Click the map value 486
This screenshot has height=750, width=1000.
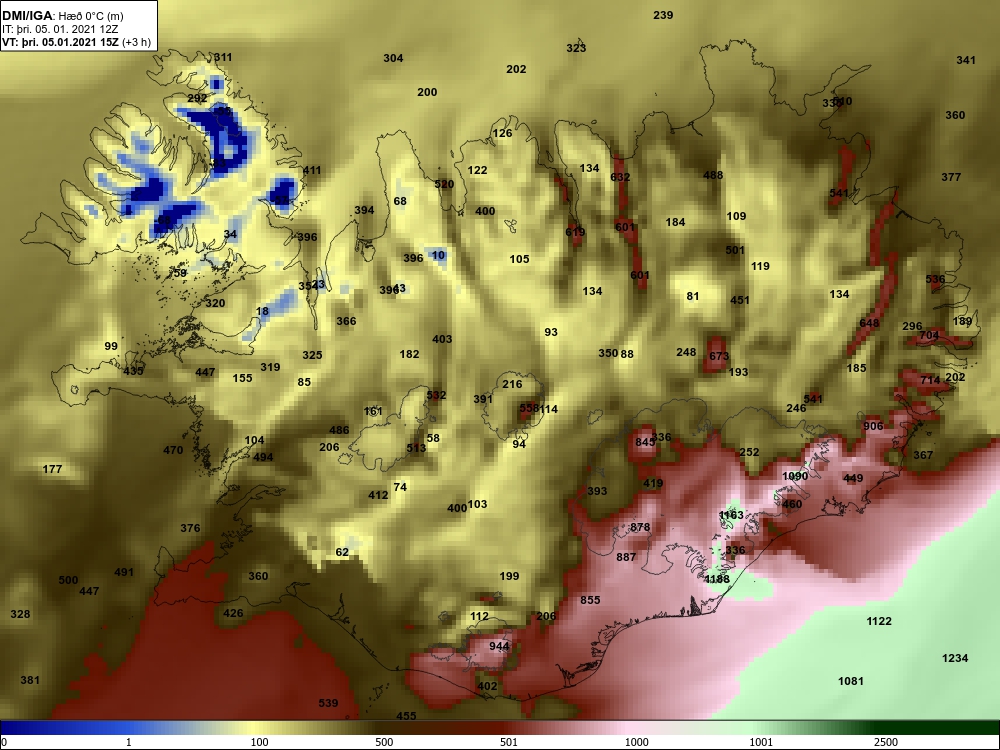[x=339, y=430]
